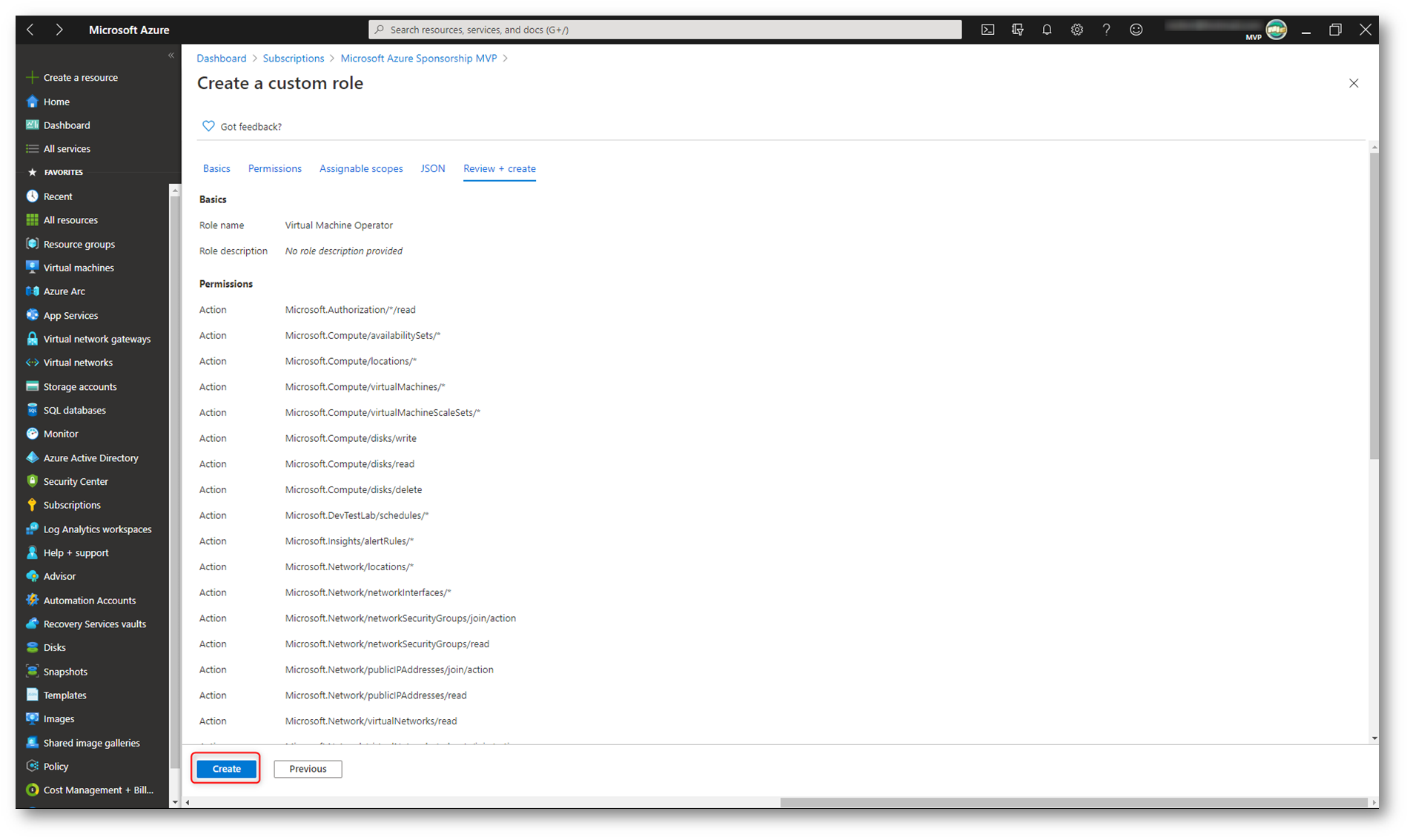Click the Resource groups icon

[x=32, y=244]
